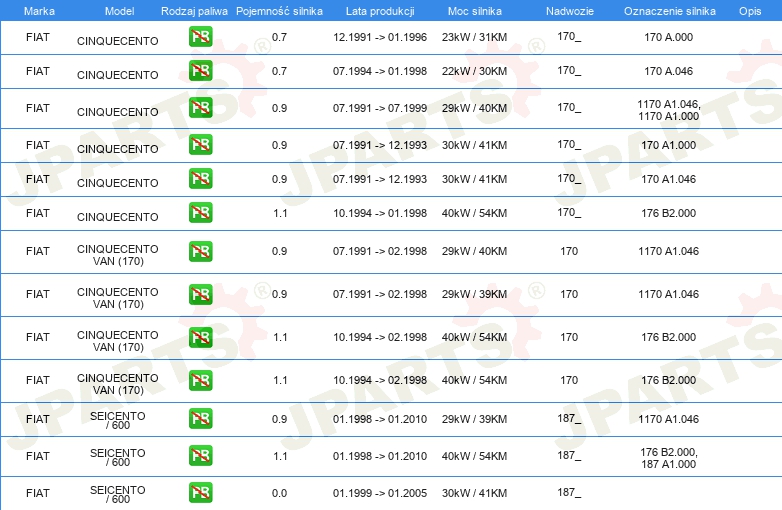The width and height of the screenshot is (782, 510).
Task: Select date range 01.1999 -> 01.2005
Action: tap(380, 493)
